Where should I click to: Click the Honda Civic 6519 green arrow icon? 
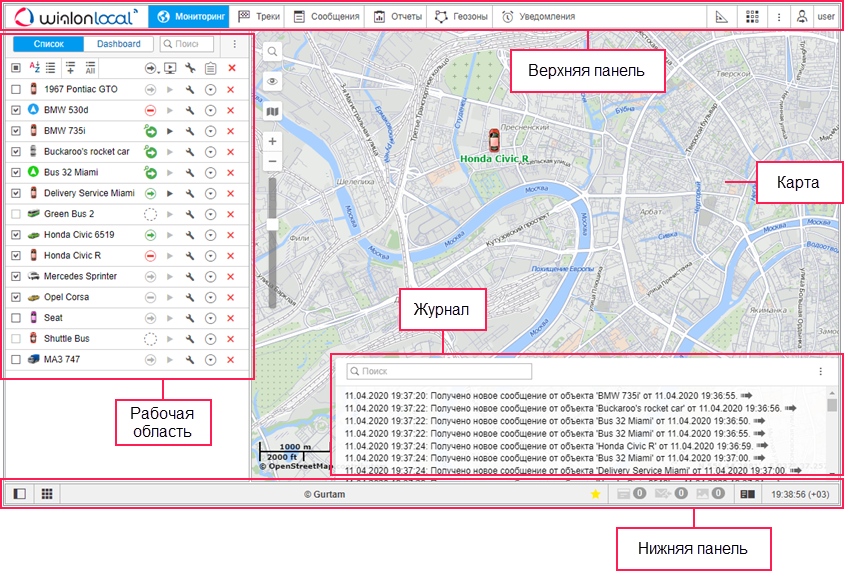click(151, 235)
